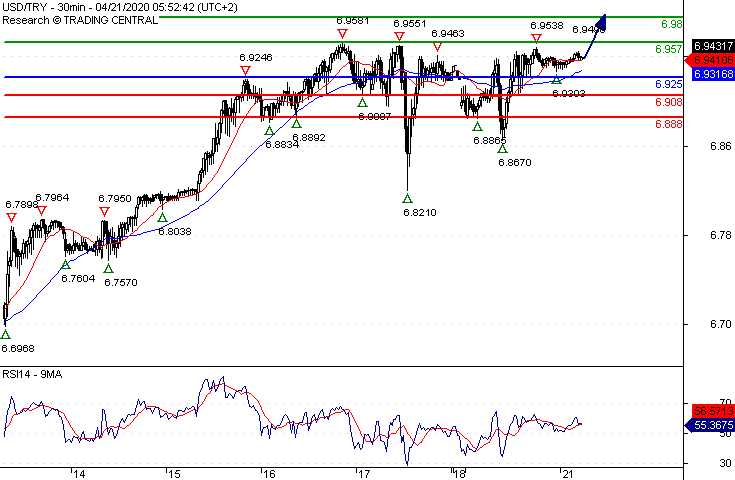This screenshot has width=735, height=480.
Task: Click the 6.7570 swing low label
Action: [120, 283]
